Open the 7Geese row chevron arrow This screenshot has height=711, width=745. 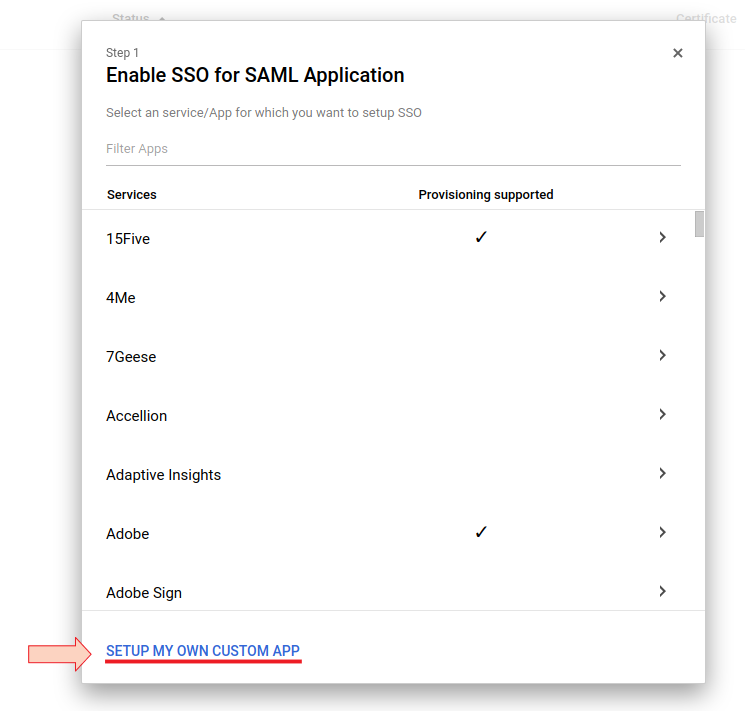[662, 355]
